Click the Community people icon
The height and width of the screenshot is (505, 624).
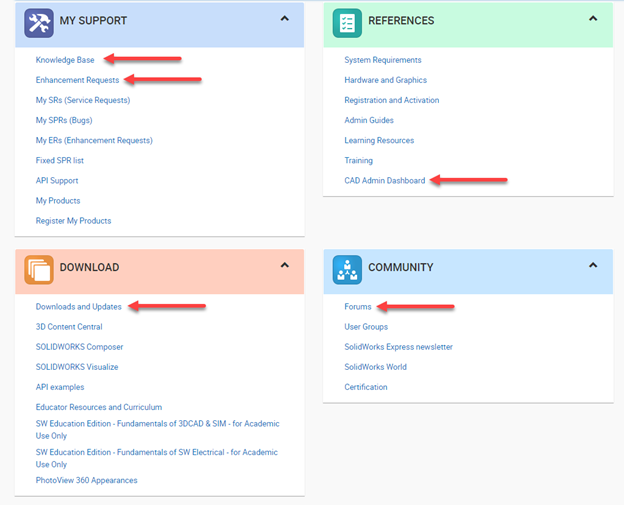pos(347,270)
